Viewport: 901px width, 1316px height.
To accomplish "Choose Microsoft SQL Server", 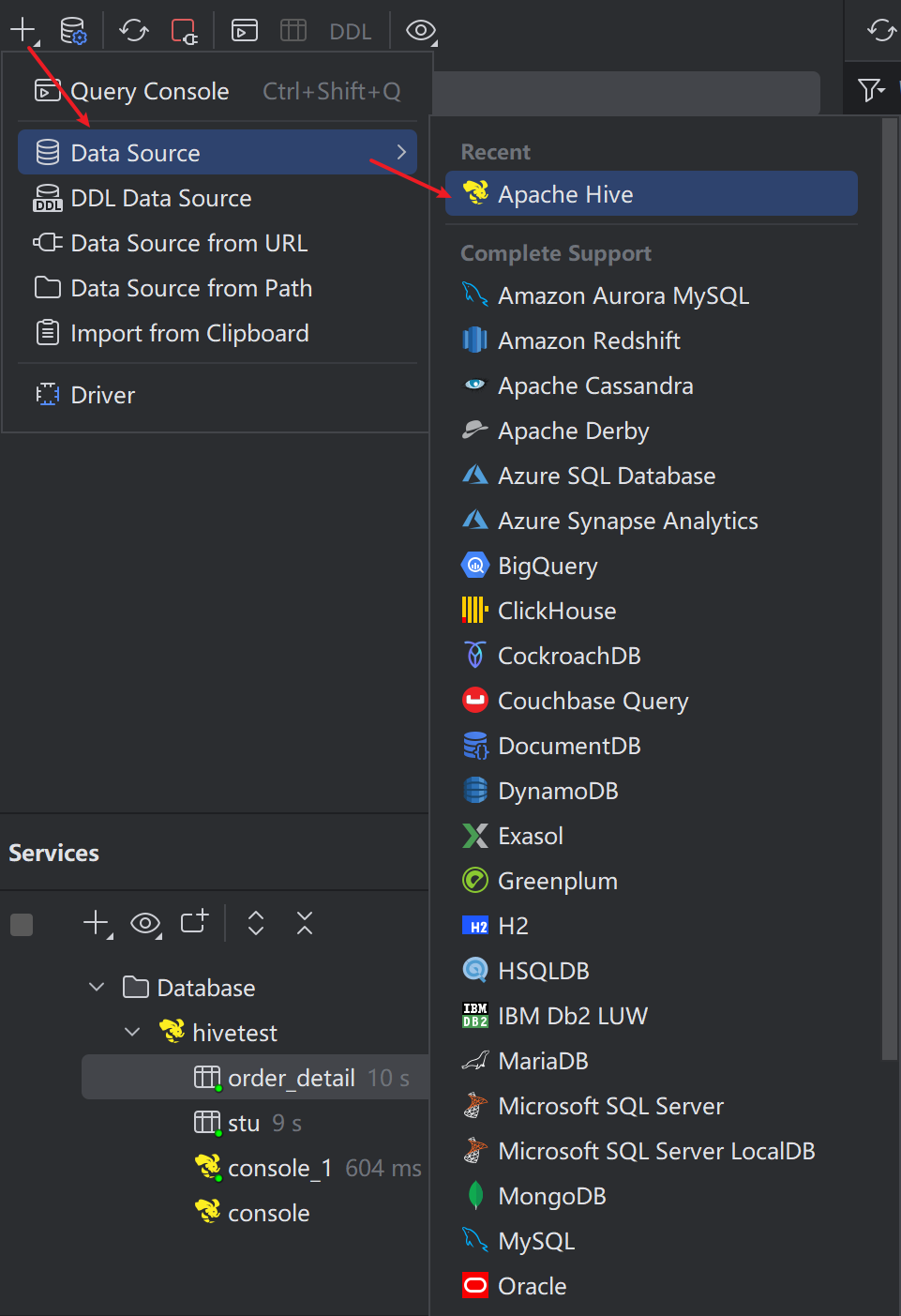I will point(652,1106).
